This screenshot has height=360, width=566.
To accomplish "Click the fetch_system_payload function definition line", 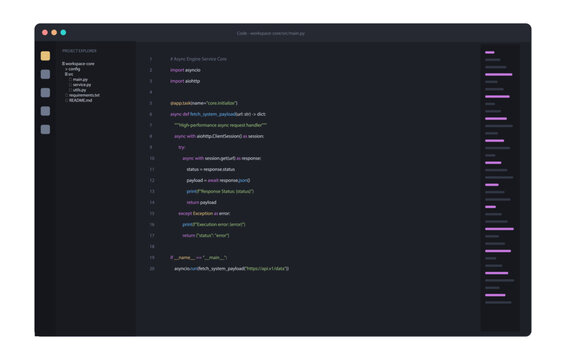I will (218, 114).
